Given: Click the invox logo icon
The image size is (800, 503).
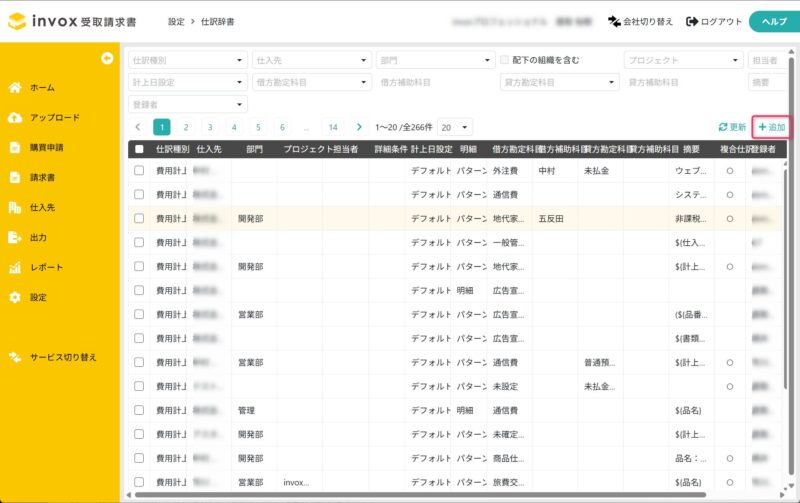Looking at the screenshot, I should click(17, 21).
